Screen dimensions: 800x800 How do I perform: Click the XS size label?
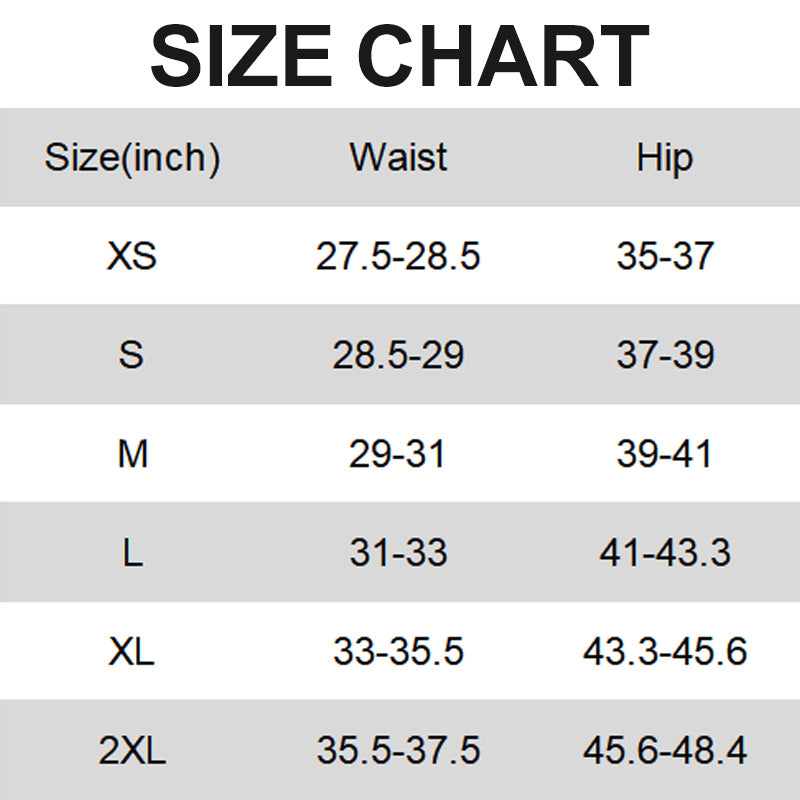coord(132,257)
